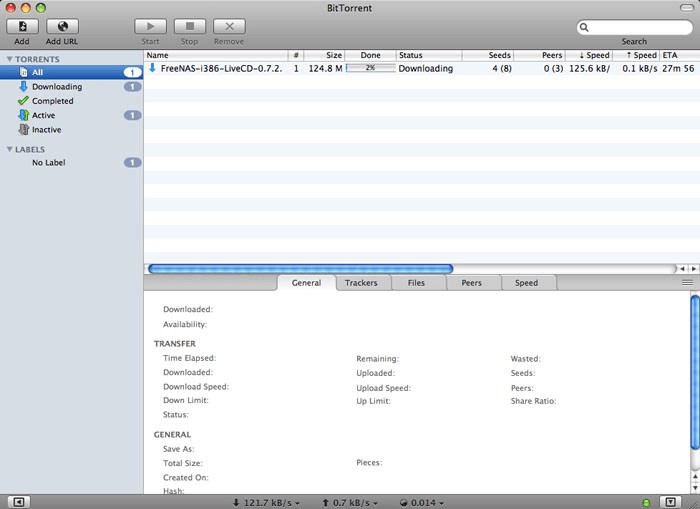700x509 pixels.
Task: Open the Files tab
Action: point(416,283)
